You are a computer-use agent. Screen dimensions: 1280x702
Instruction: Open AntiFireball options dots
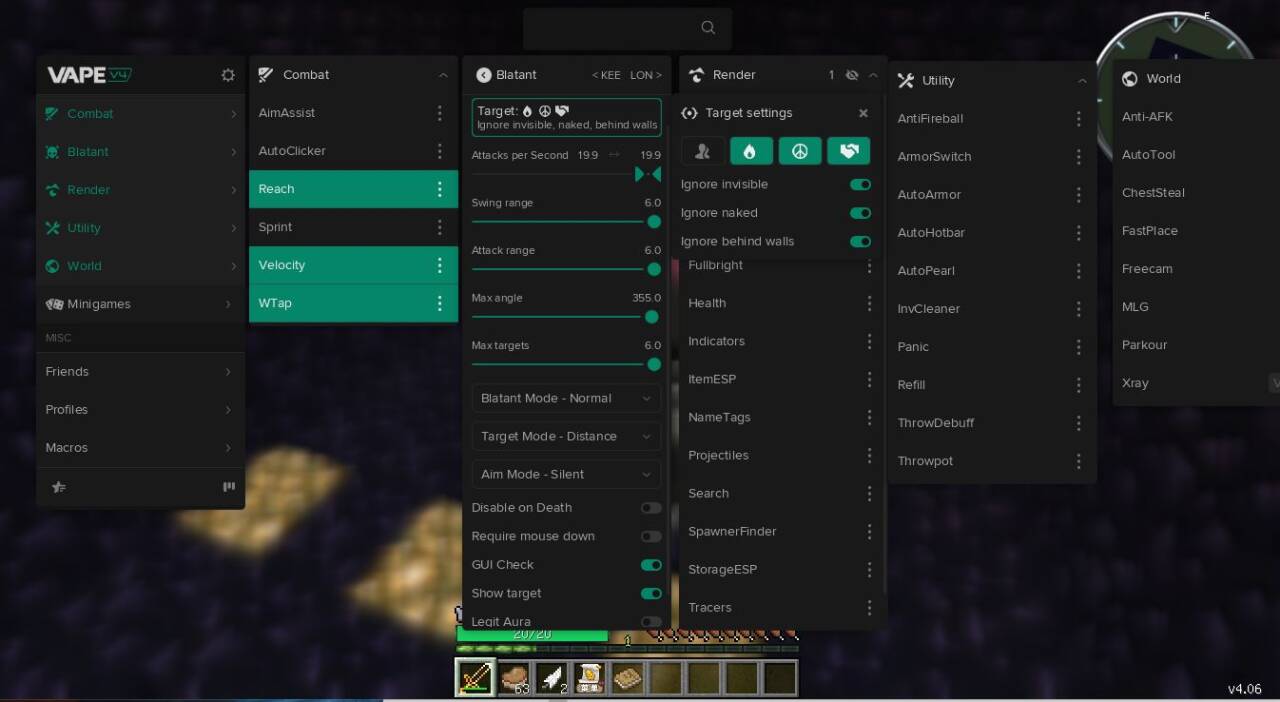(x=1078, y=118)
